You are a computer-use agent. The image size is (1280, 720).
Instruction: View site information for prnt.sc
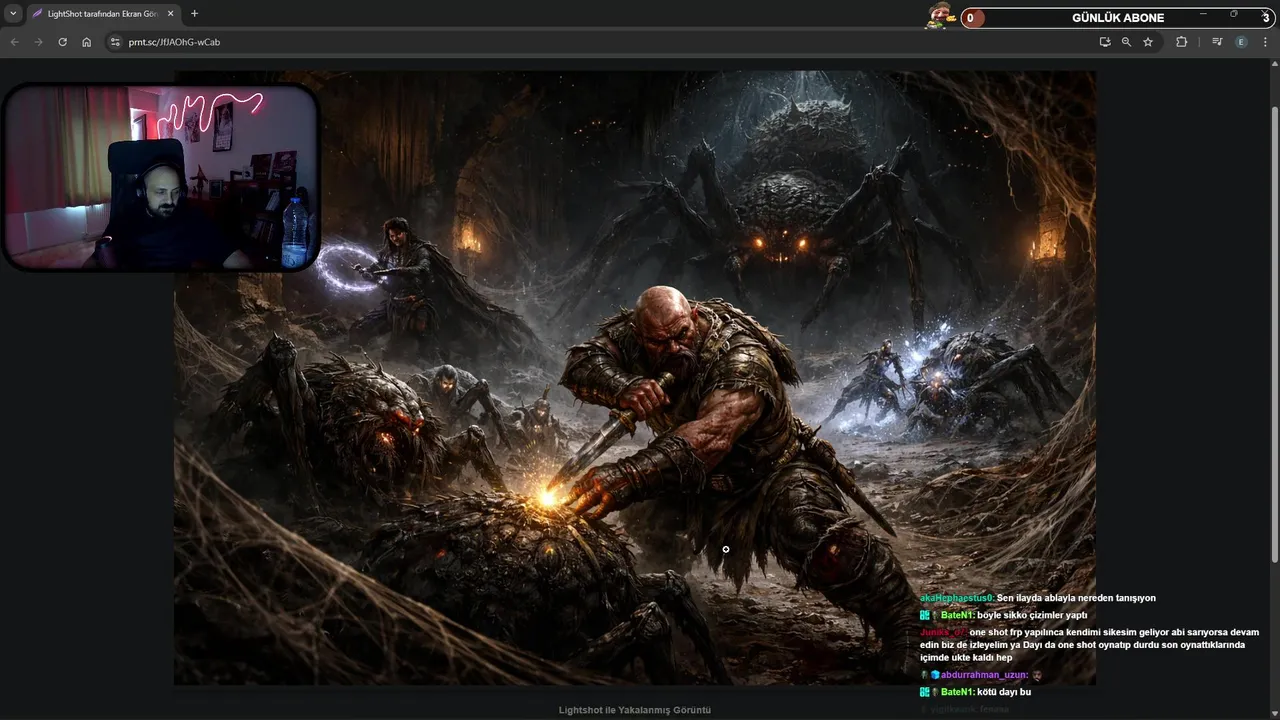115,42
